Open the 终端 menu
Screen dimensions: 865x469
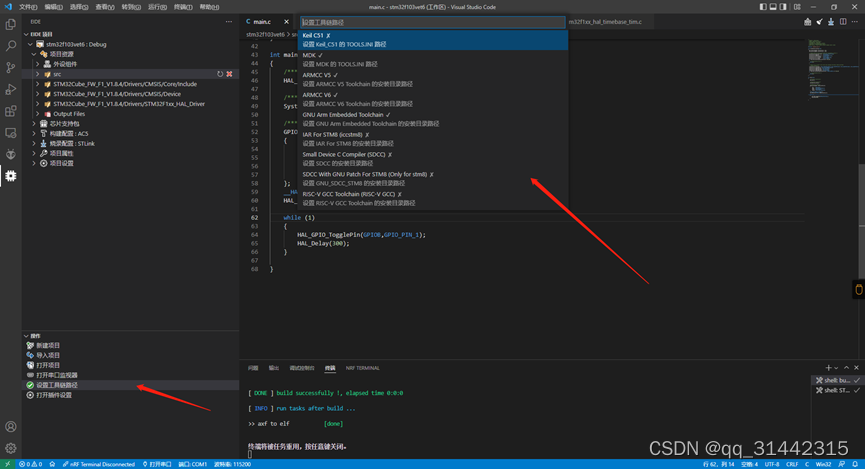183,7
